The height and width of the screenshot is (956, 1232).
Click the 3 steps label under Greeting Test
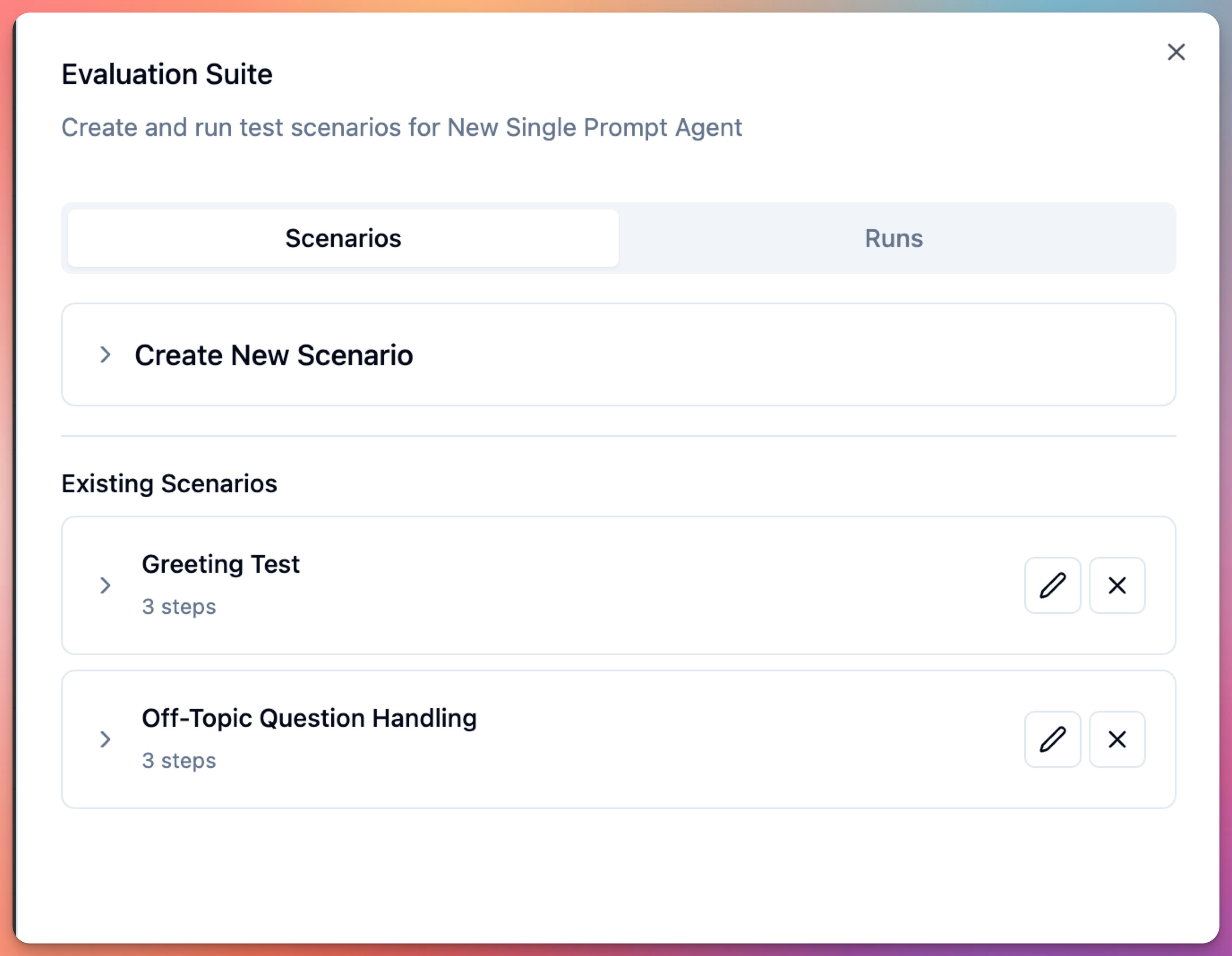179,606
